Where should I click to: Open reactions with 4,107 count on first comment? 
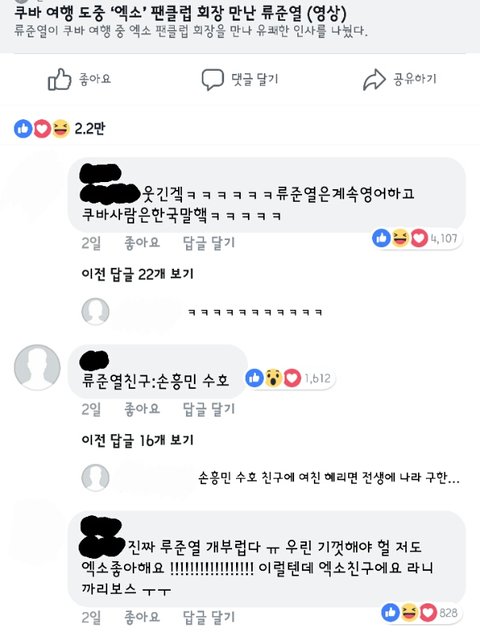coord(416,238)
